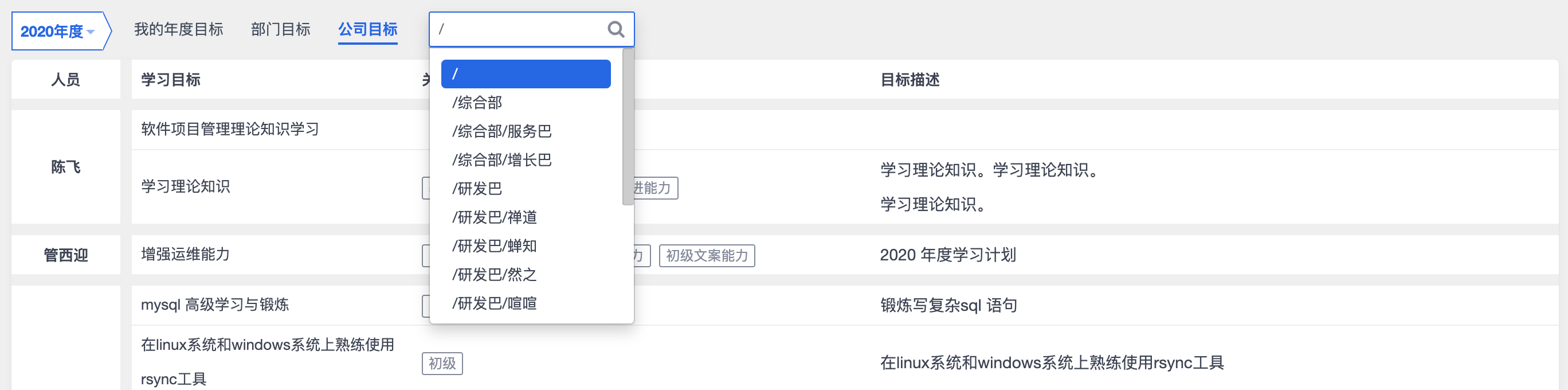Click the 软件项目管理理论知识学习 goal

pos(230,129)
